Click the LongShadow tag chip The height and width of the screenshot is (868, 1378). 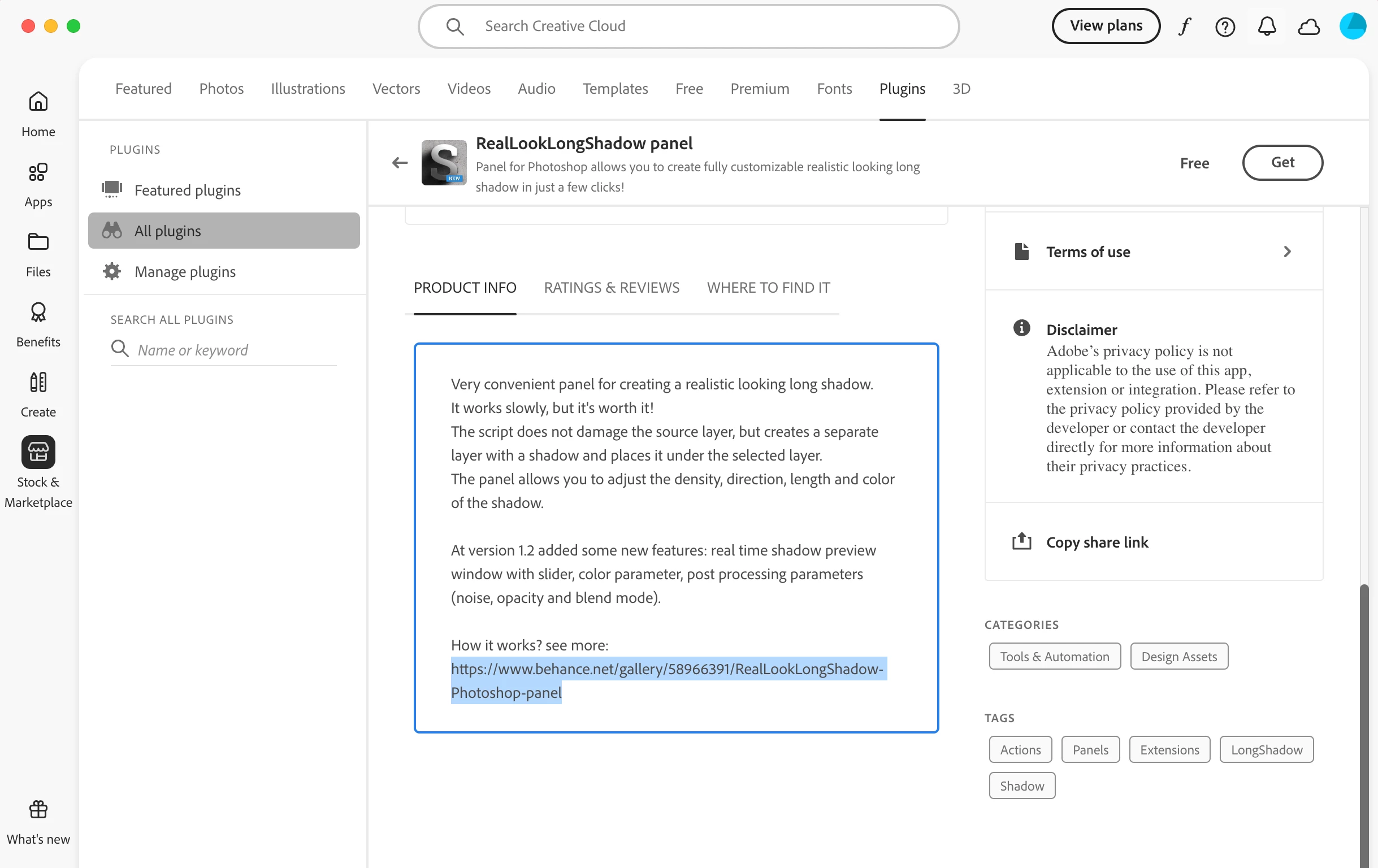pos(1267,749)
